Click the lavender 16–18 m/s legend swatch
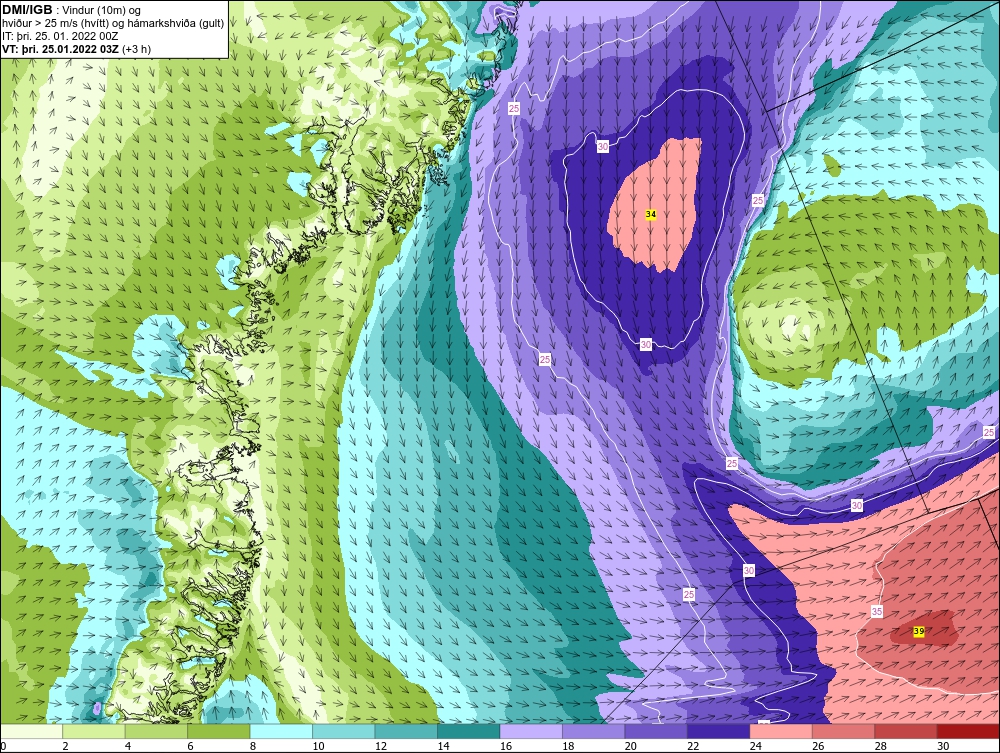This screenshot has height=753, width=1000. tap(531, 731)
